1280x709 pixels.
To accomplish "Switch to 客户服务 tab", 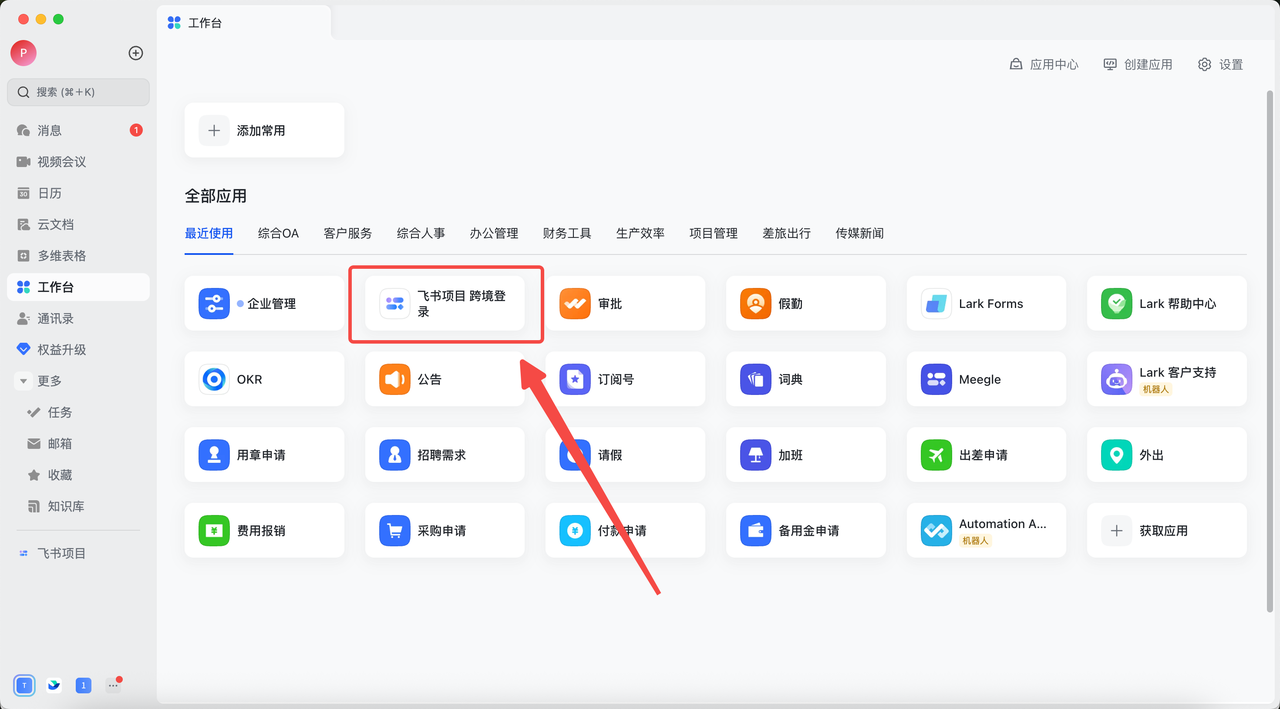I will [348, 233].
